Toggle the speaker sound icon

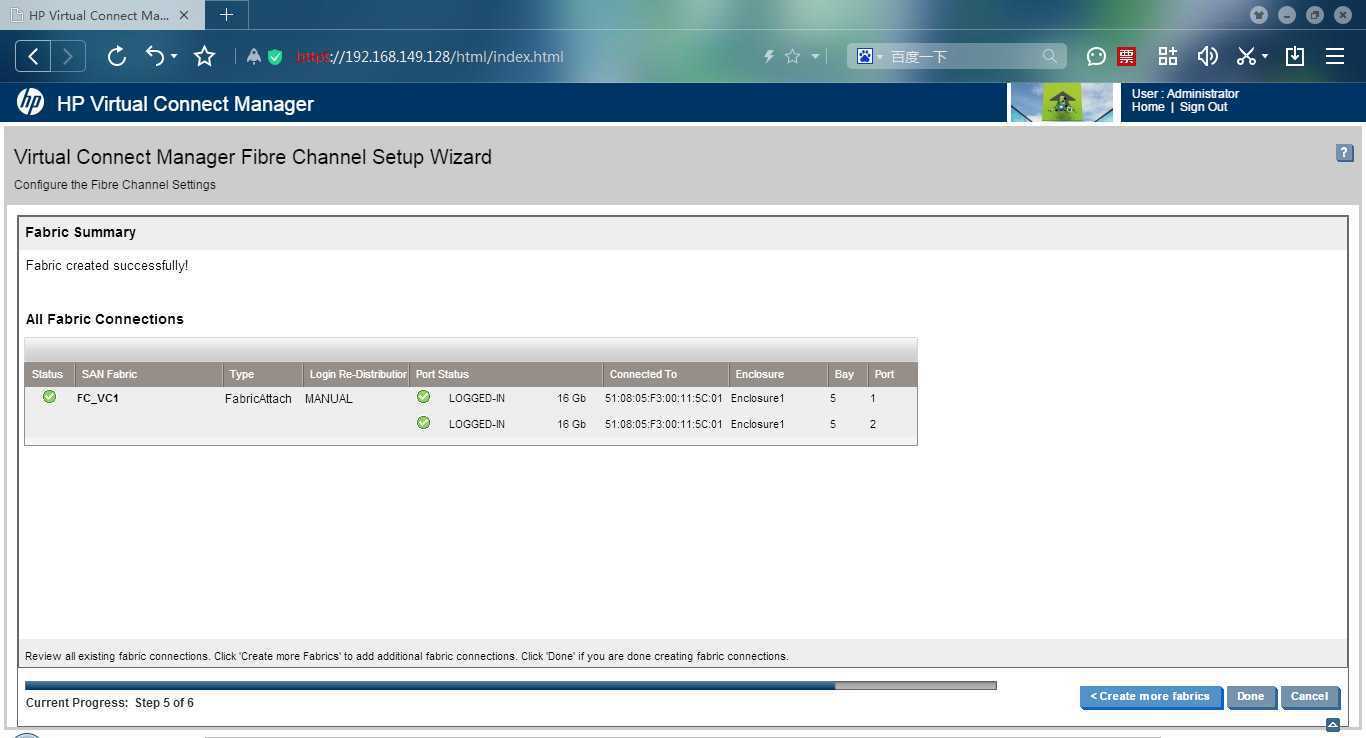coord(1208,56)
